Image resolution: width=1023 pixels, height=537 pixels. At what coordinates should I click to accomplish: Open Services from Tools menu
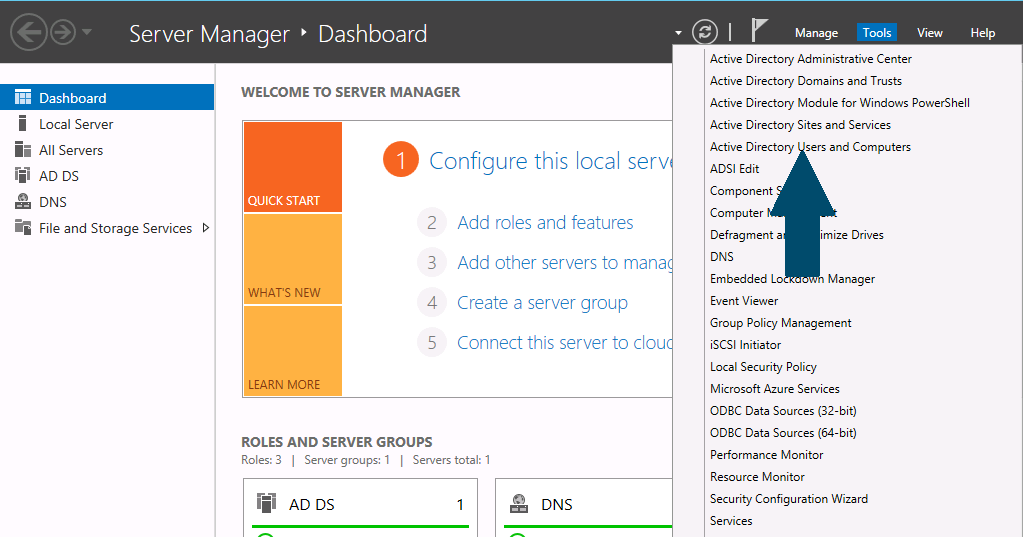[x=731, y=521]
